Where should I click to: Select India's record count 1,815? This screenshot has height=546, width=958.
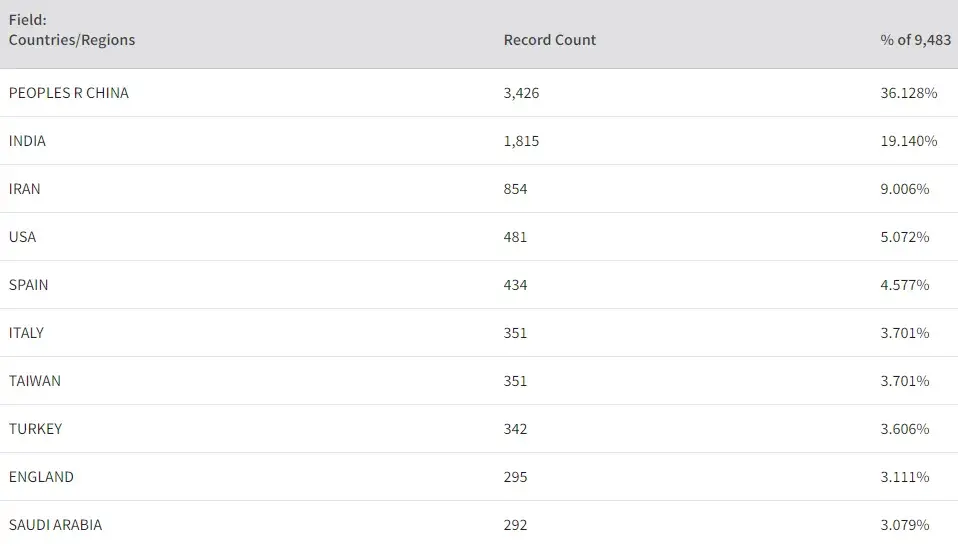tap(521, 141)
